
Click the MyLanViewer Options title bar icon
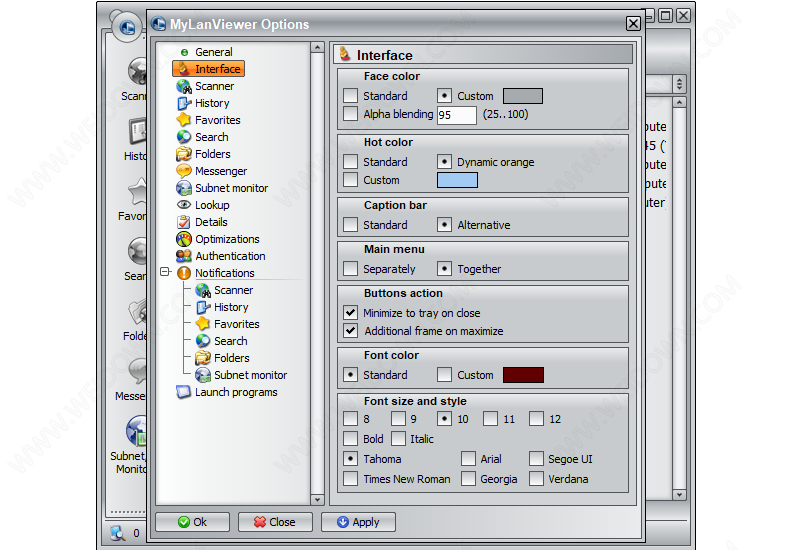click(159, 24)
